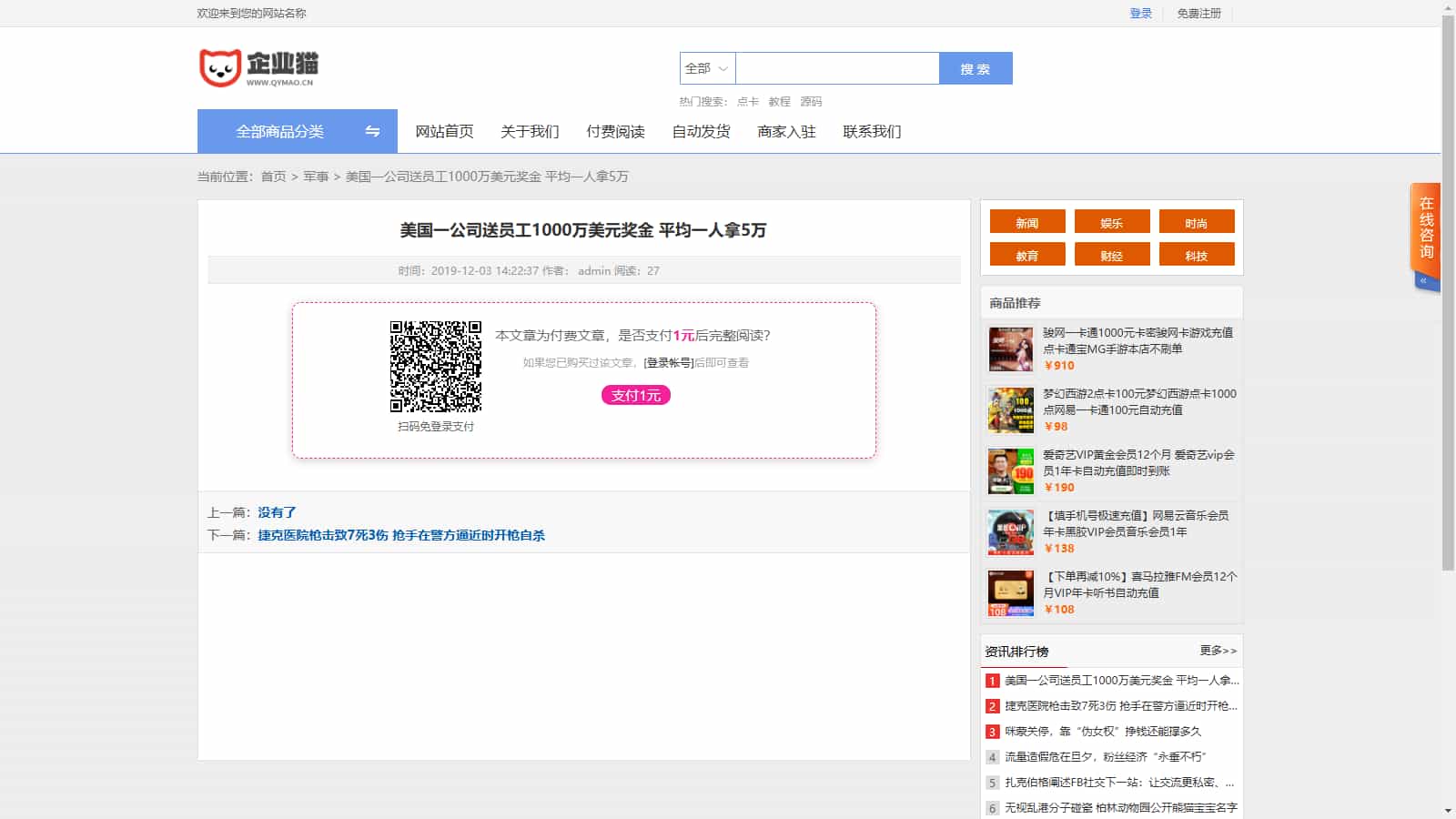Click the search text input field
Image resolution: width=1456 pixels, height=819 pixels.
[x=837, y=68]
